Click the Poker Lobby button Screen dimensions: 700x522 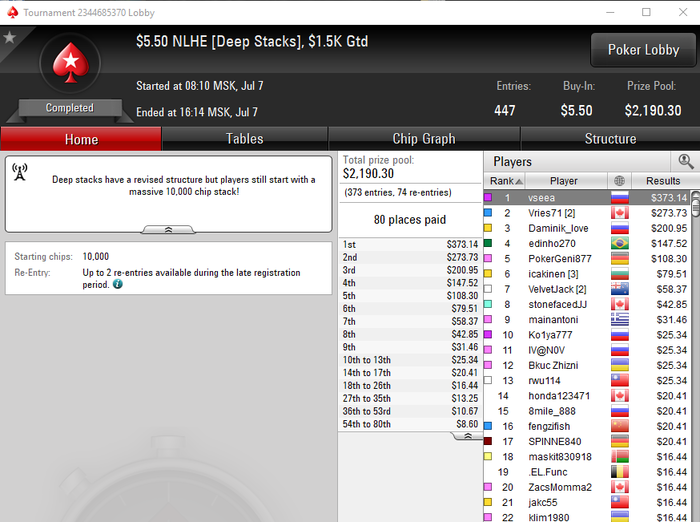point(643,50)
